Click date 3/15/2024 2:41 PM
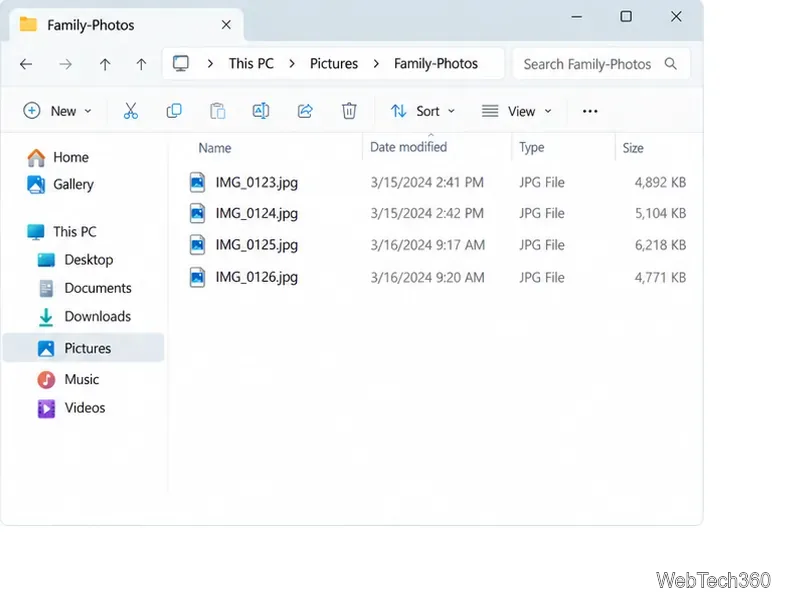Viewport: 788px width, 608px height. pos(427,182)
